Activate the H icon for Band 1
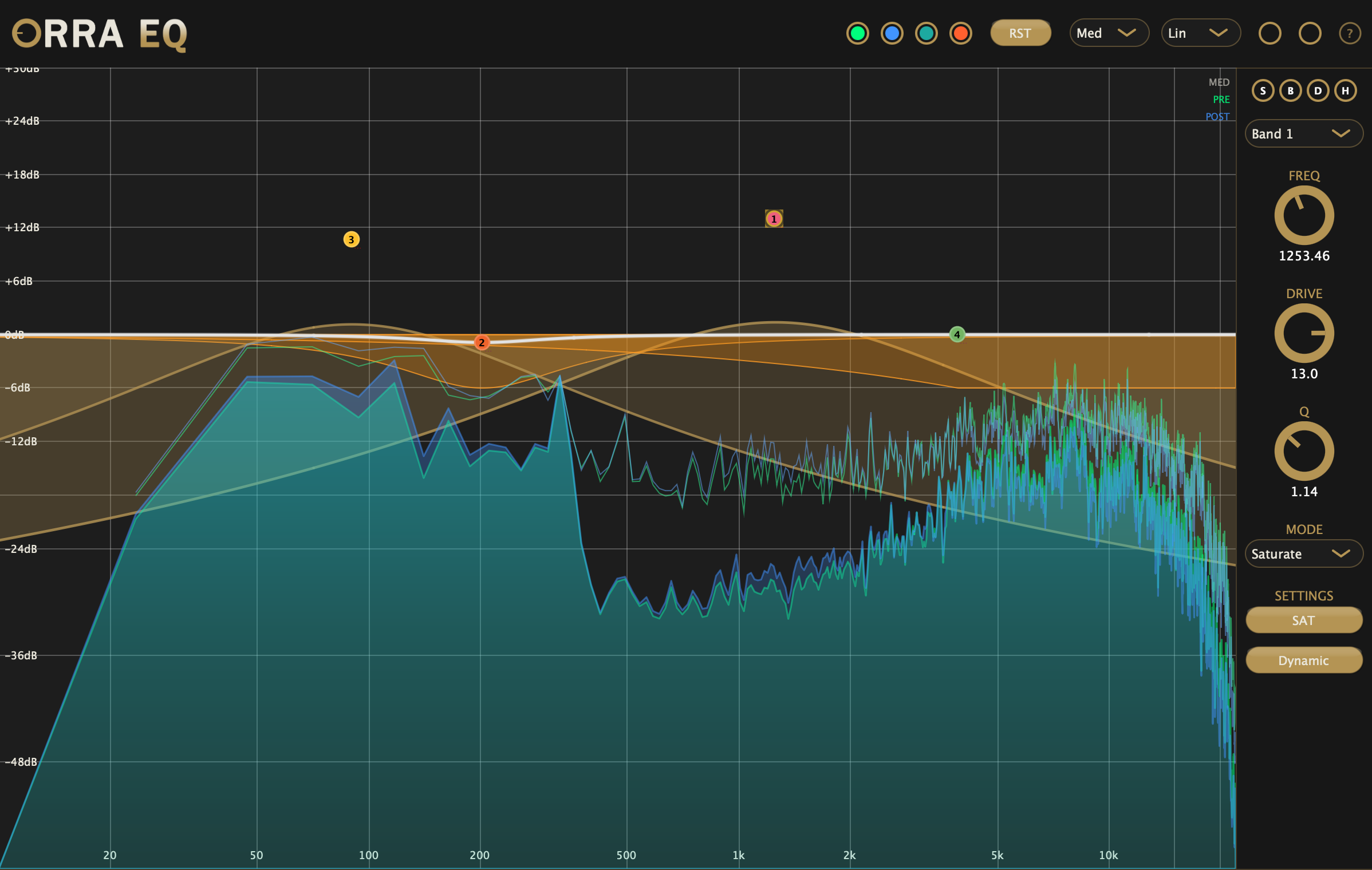 tap(1346, 90)
